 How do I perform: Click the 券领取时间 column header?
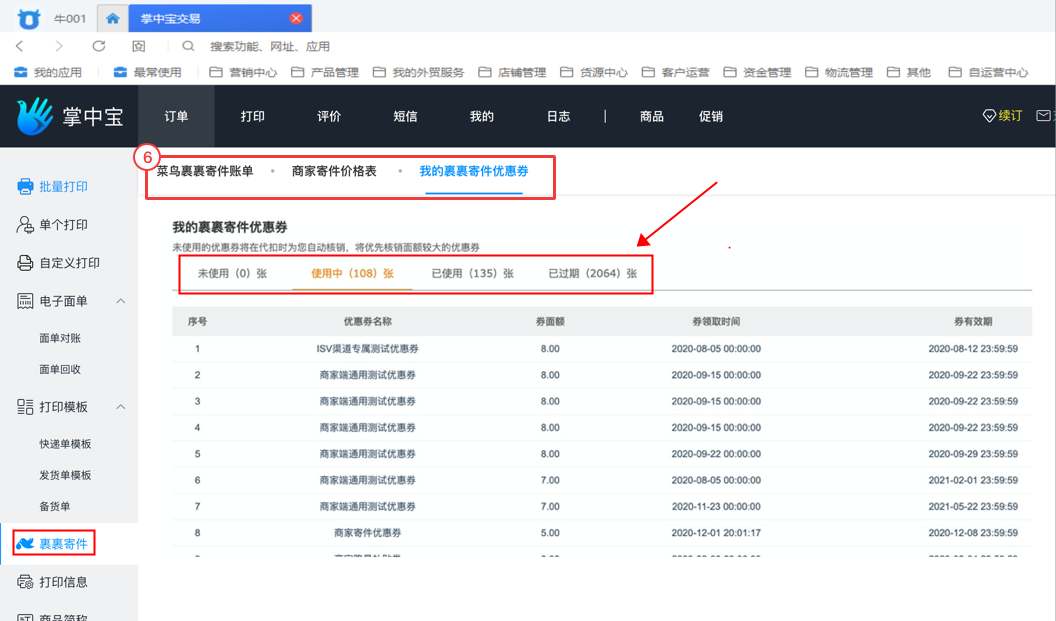[x=716, y=322]
